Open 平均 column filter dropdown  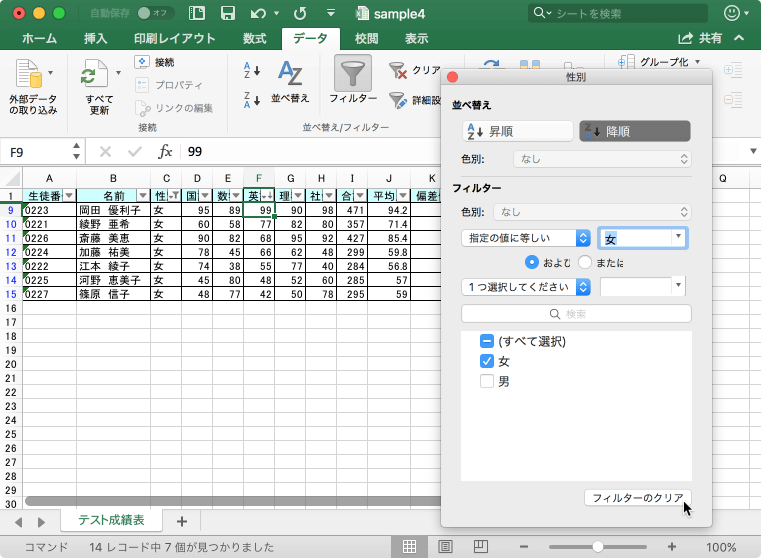[x=403, y=196]
